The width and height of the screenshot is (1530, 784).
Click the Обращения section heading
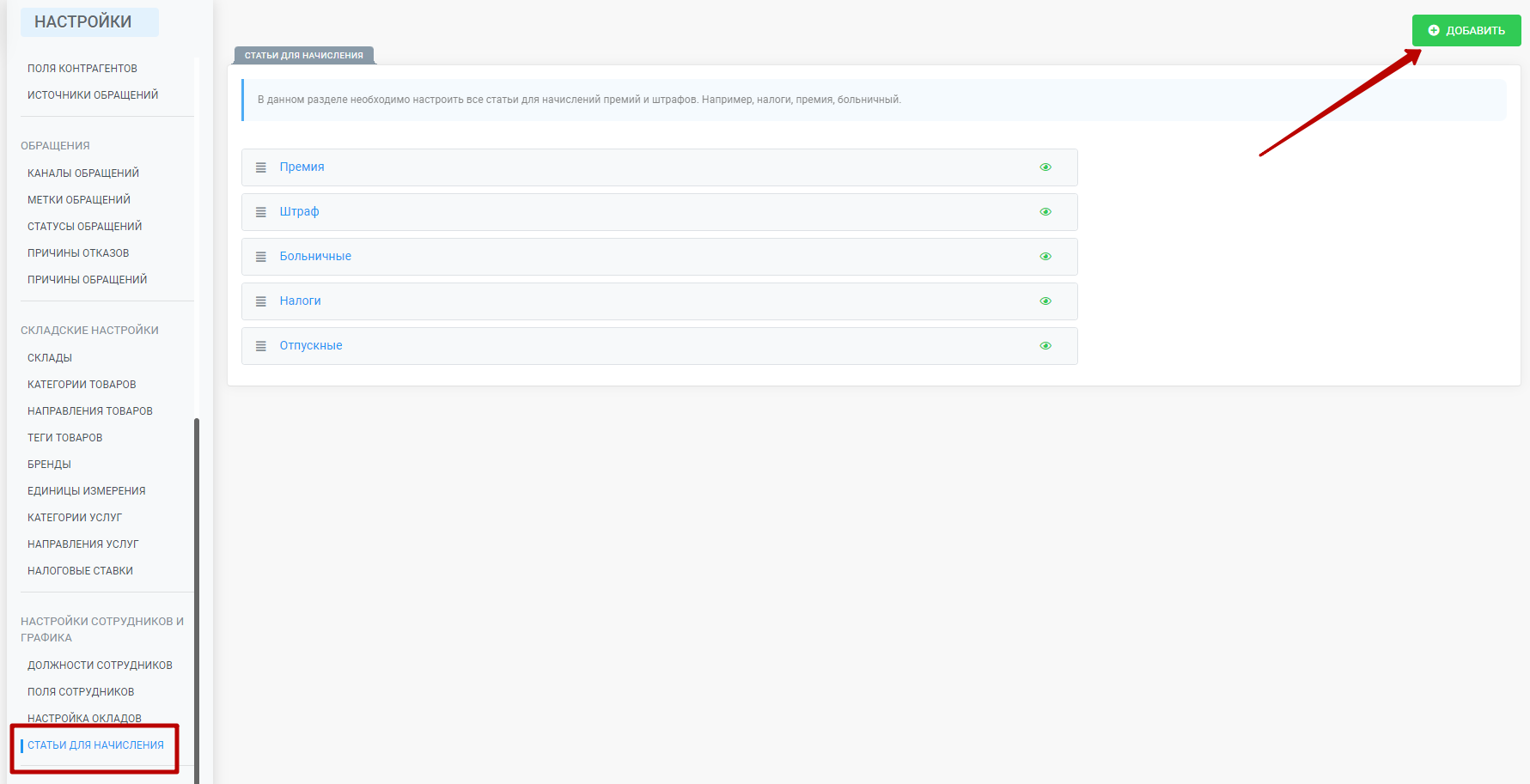(x=55, y=146)
